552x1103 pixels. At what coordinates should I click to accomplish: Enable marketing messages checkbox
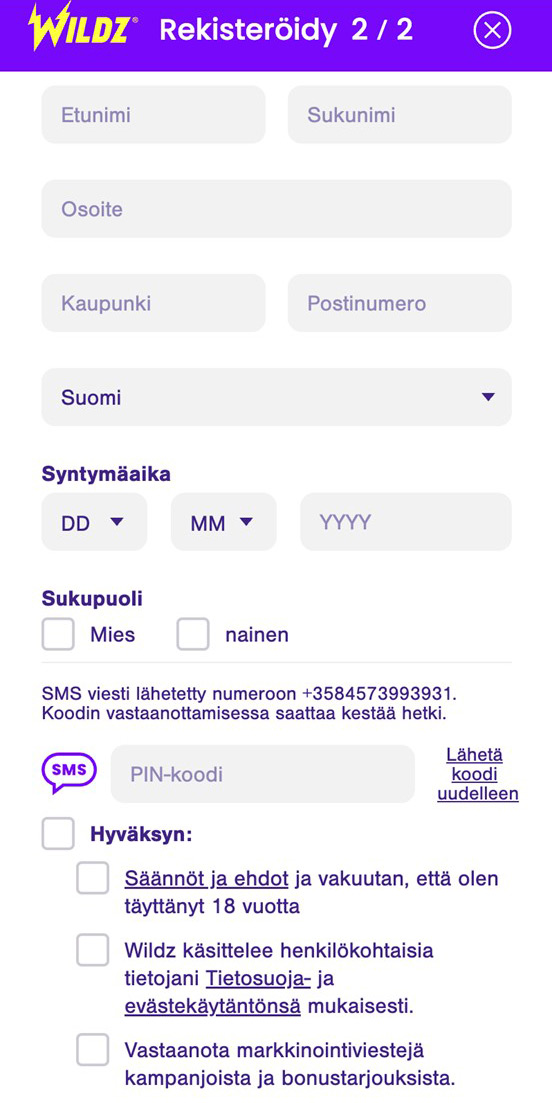click(x=93, y=1050)
